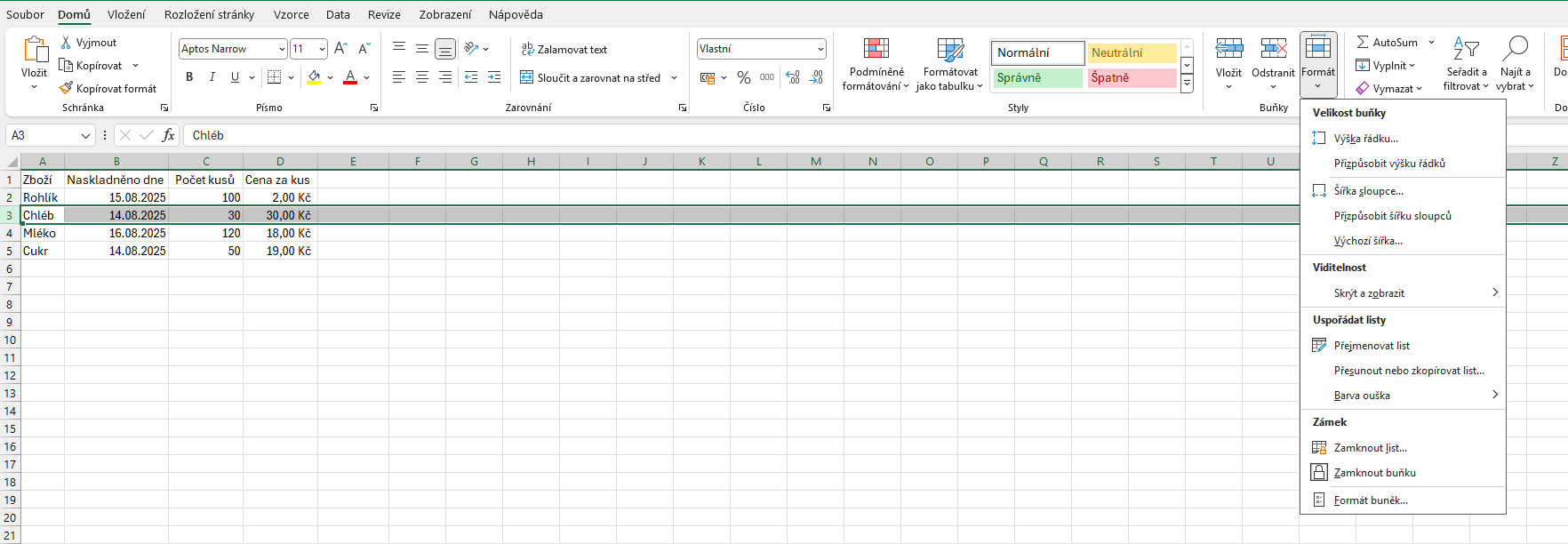Toggle middle vertical alignment
The width and height of the screenshot is (1568, 544).
click(x=422, y=49)
